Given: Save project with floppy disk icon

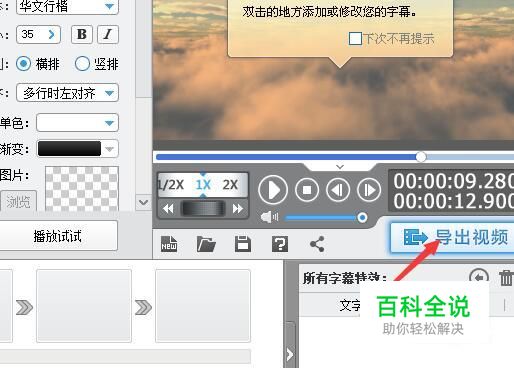Looking at the screenshot, I should [243, 244].
